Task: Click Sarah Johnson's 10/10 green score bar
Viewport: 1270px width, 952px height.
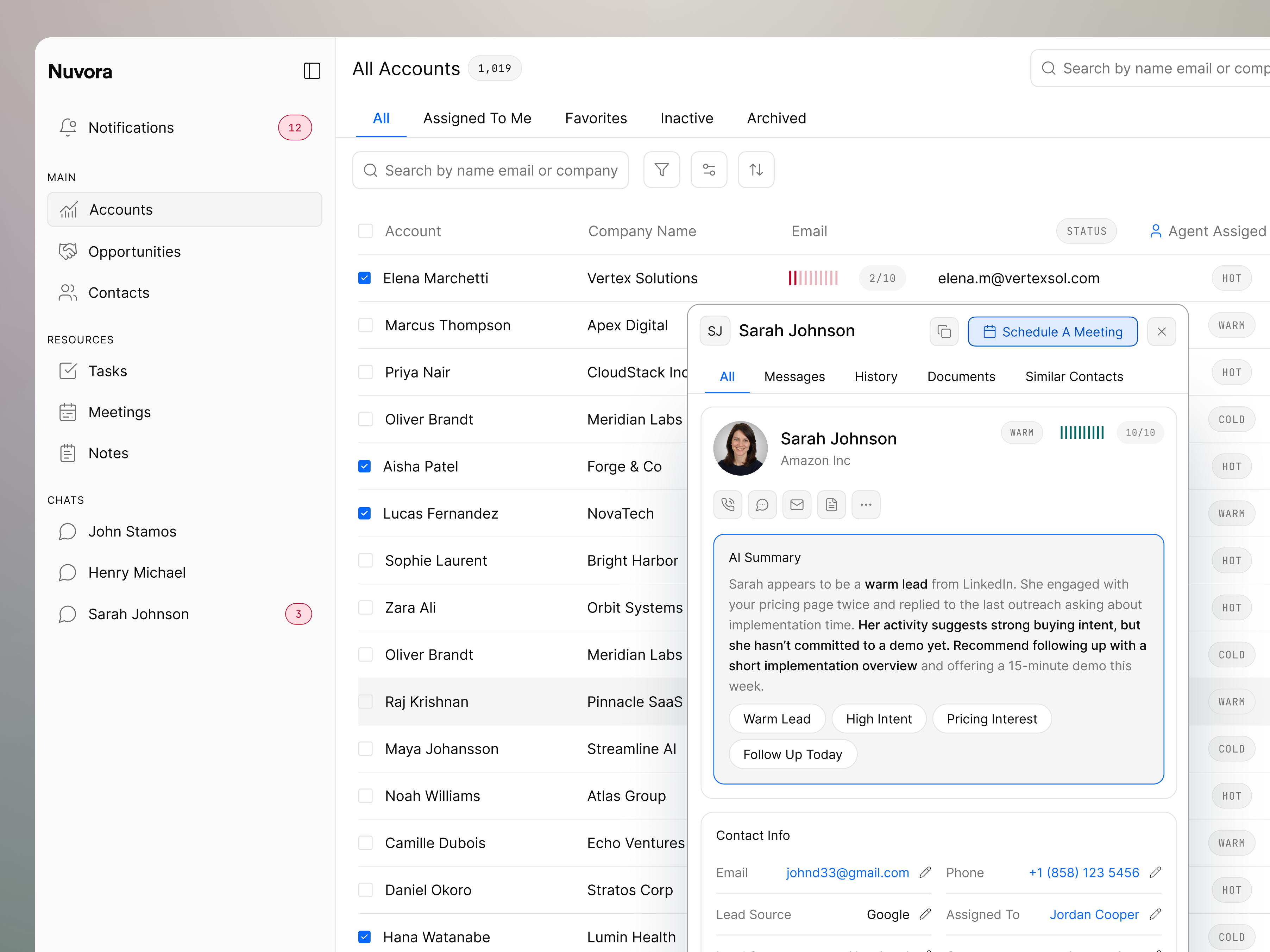Action: coord(1082,433)
